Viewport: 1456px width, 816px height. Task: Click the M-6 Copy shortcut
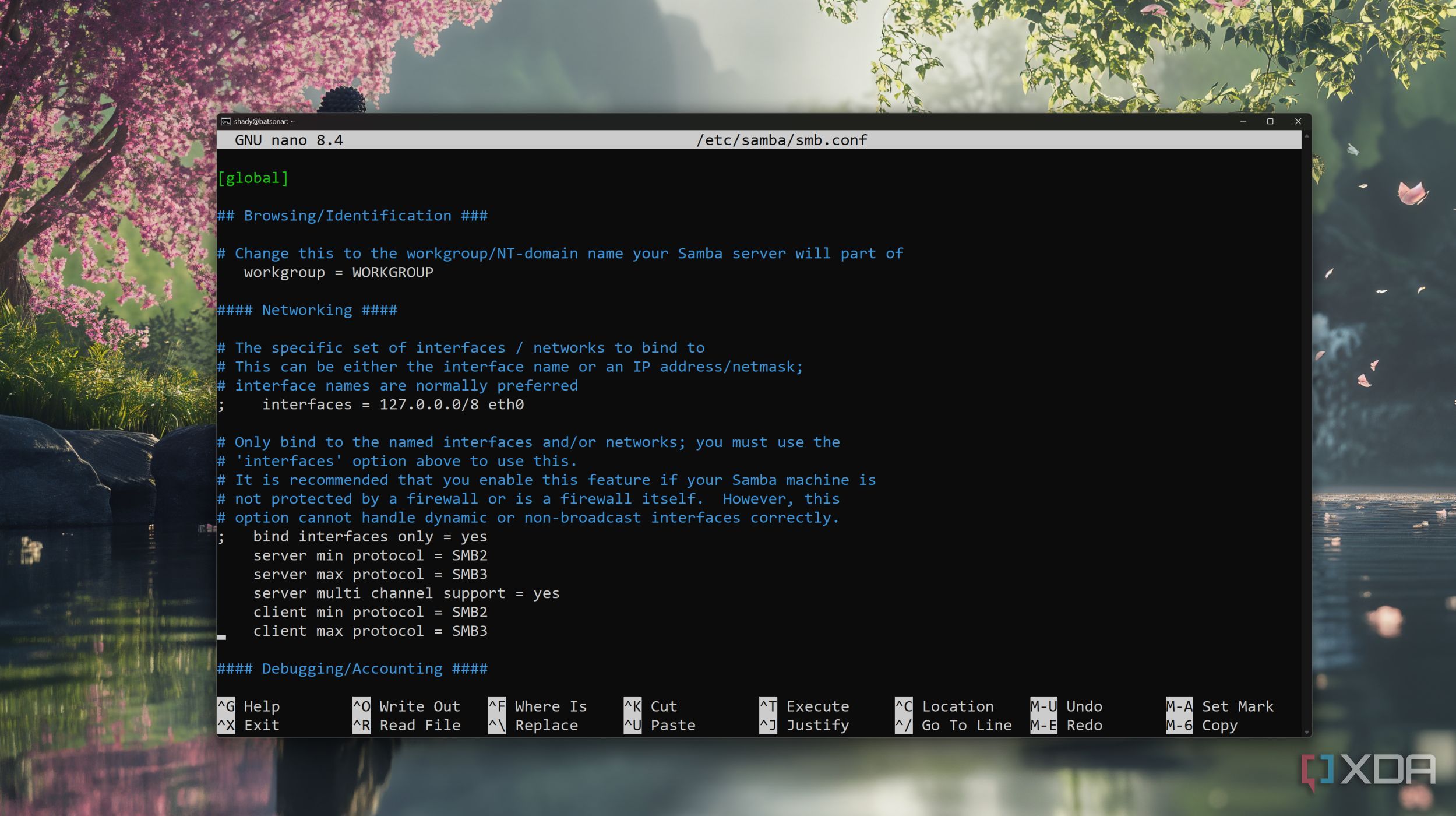point(1201,726)
